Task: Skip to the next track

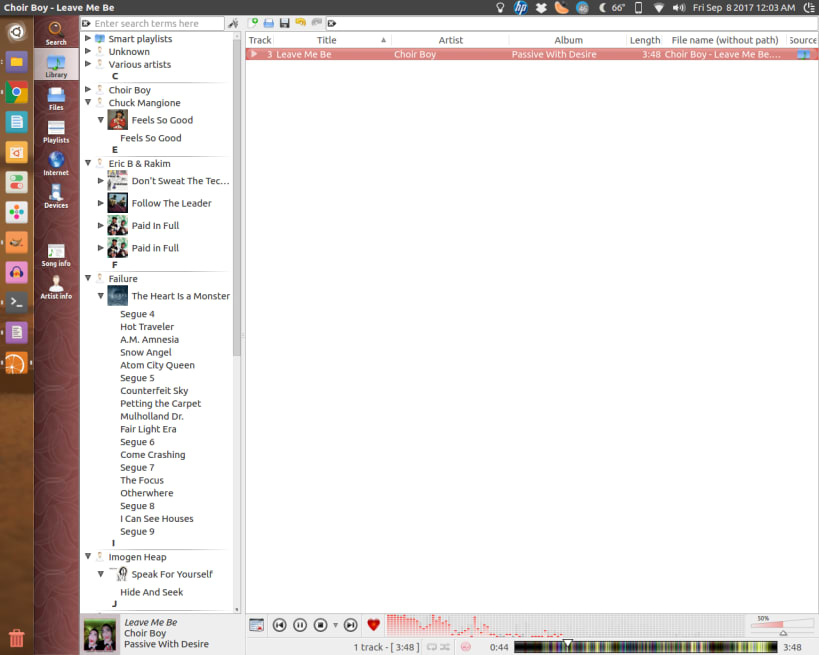Action: [x=350, y=625]
